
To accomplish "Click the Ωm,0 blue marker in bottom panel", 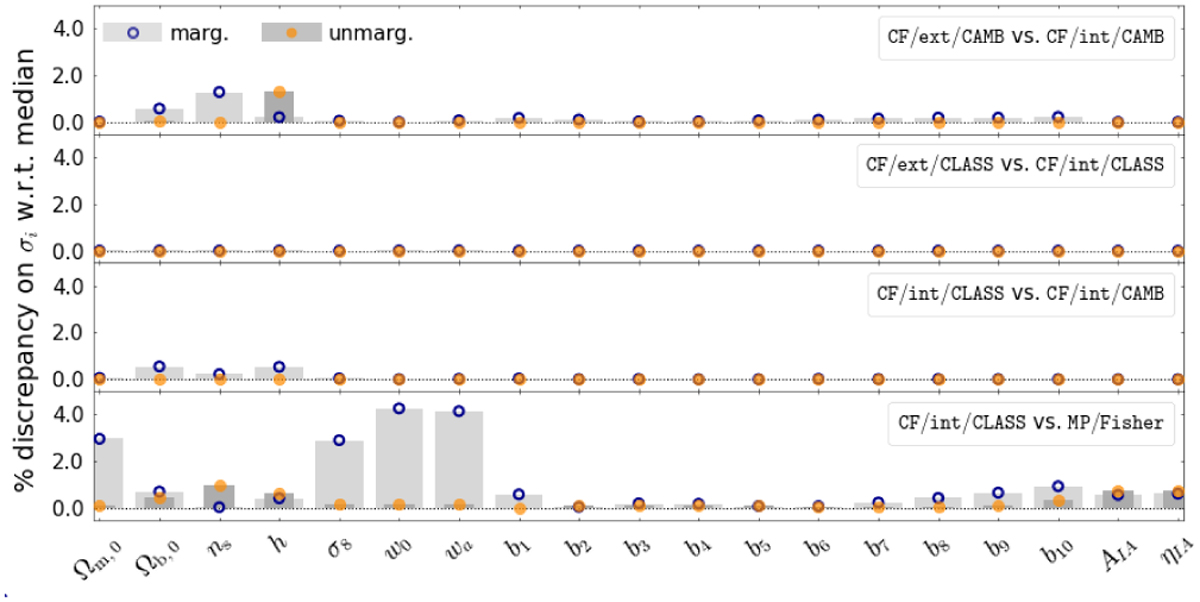I will click(x=99, y=439).
